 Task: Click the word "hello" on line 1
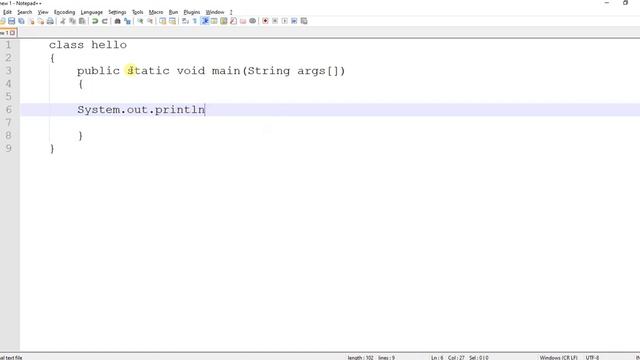click(x=109, y=45)
